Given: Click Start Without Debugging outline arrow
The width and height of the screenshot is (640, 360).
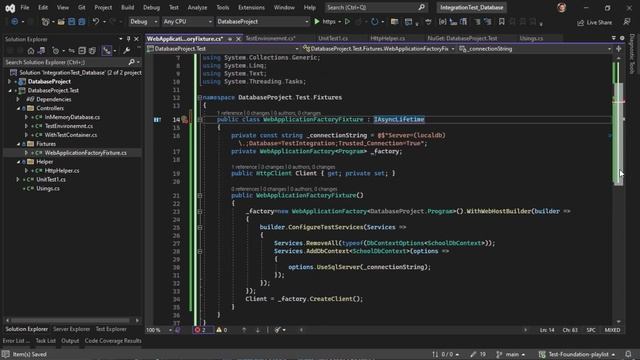Looking at the screenshot, I should coord(347,22).
